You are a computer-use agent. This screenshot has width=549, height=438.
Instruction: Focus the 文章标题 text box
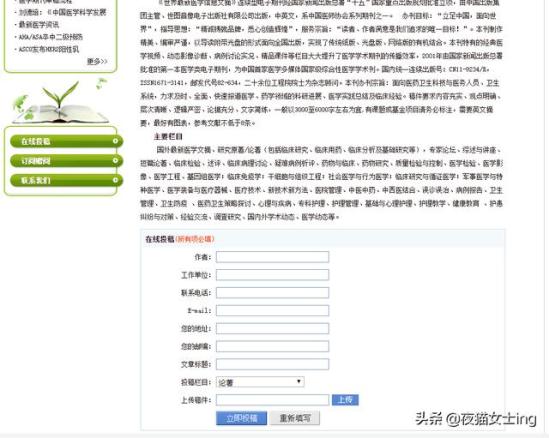[x=272, y=364]
